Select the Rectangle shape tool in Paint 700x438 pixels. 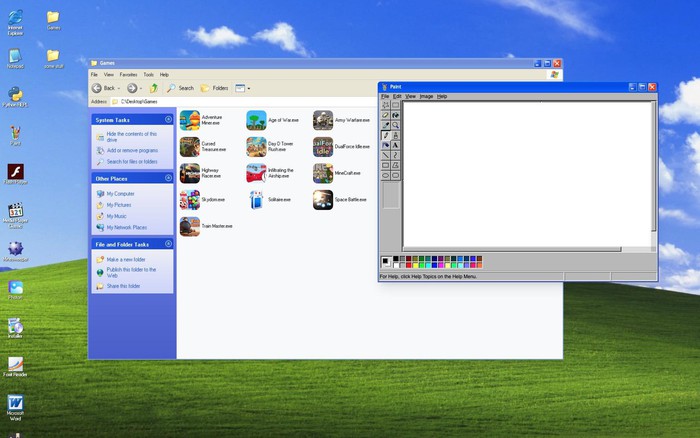386,165
